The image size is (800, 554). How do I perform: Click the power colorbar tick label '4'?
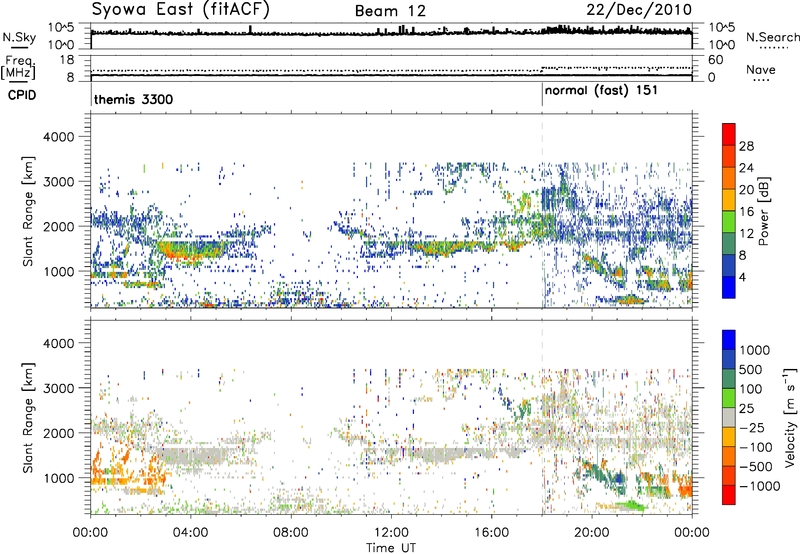point(743,277)
